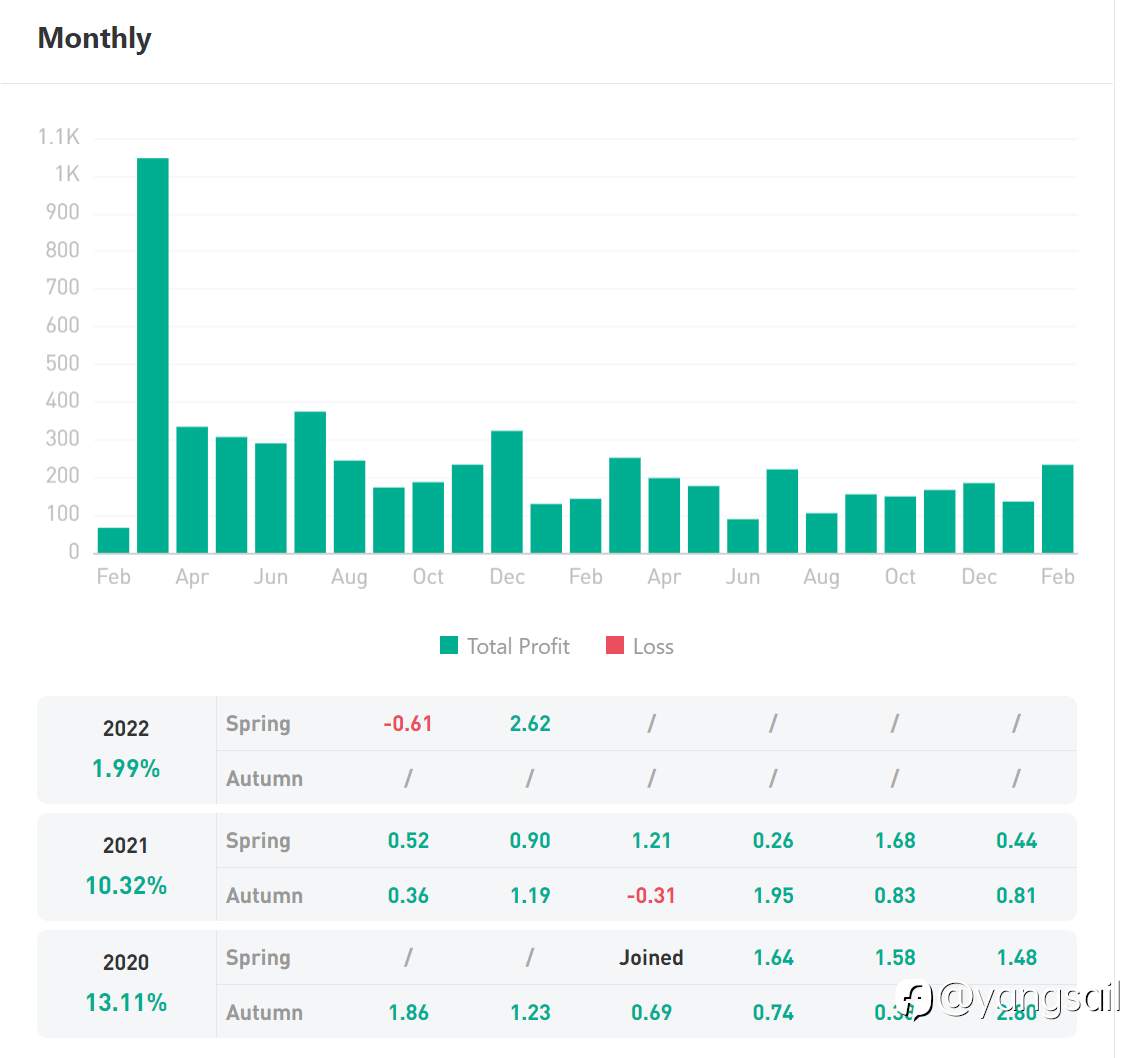
Task: Click the first Feb bar in chart
Action: (113, 540)
